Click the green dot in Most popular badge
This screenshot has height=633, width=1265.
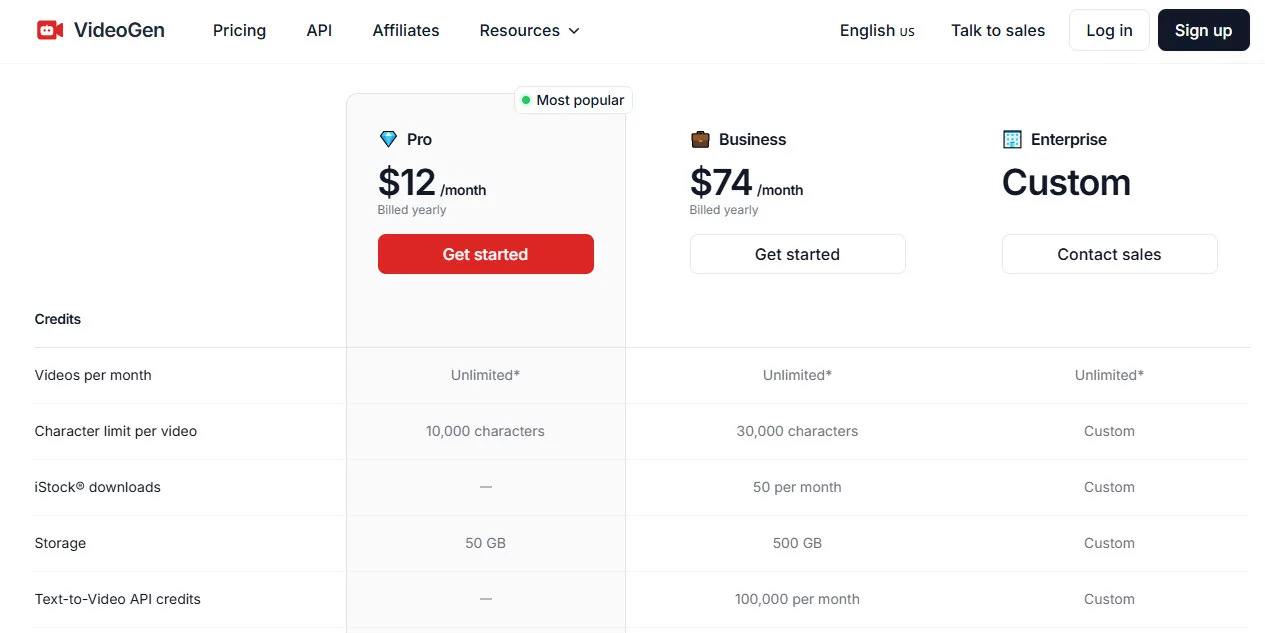point(525,100)
